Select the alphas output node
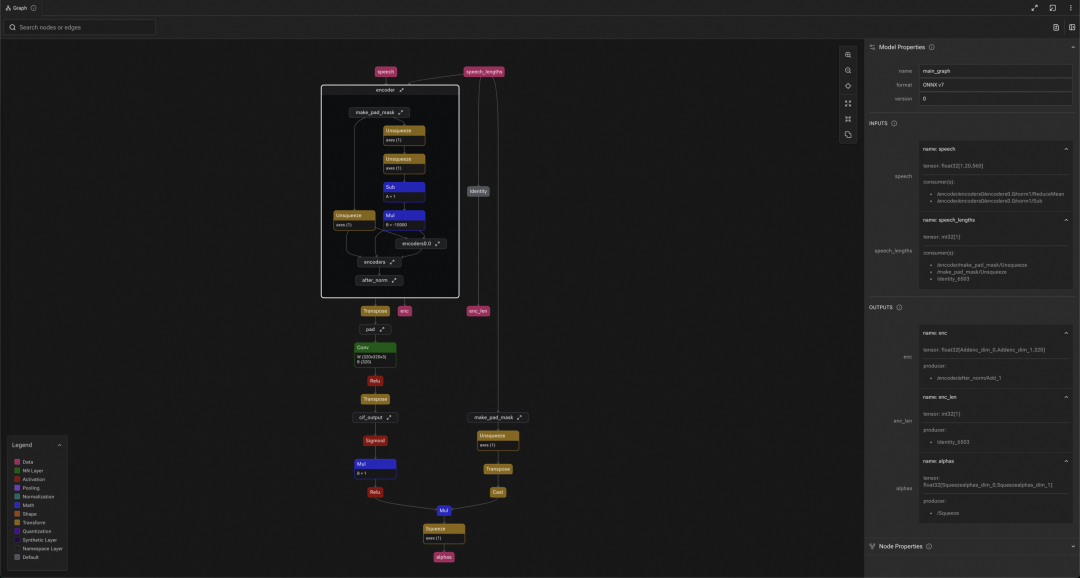Viewport: 1080px width, 578px height. (444, 557)
